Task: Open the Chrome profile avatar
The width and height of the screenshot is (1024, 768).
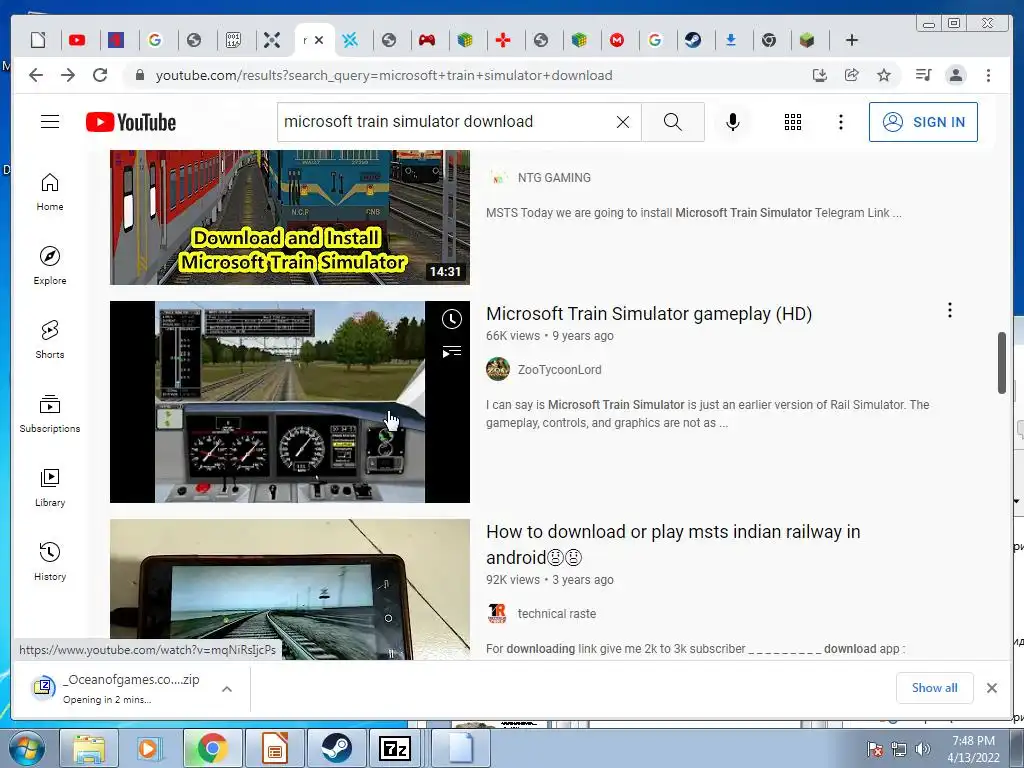Action: tap(956, 75)
